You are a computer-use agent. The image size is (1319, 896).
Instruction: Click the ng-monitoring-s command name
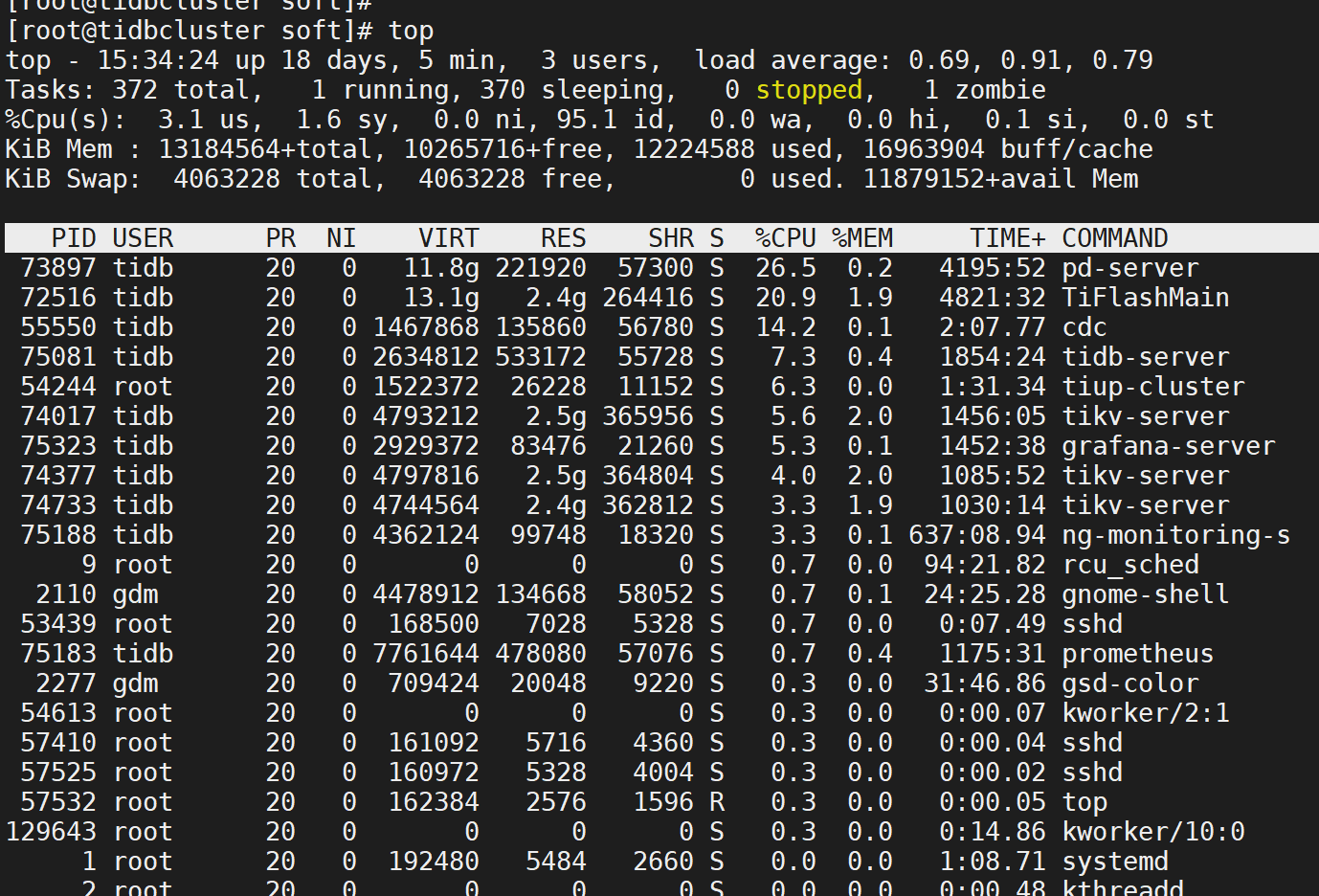(x=1176, y=535)
